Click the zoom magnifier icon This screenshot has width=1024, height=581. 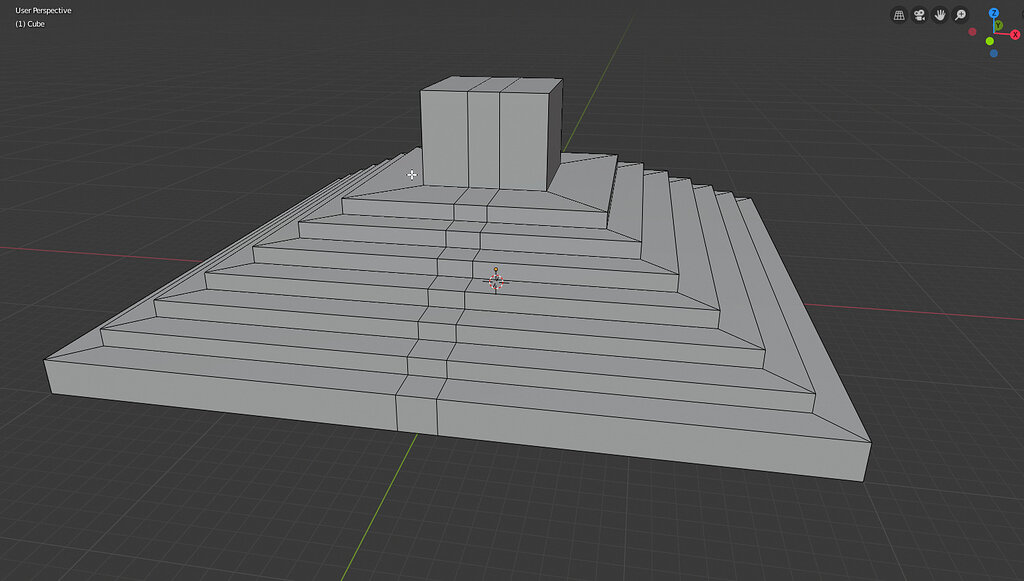point(959,15)
